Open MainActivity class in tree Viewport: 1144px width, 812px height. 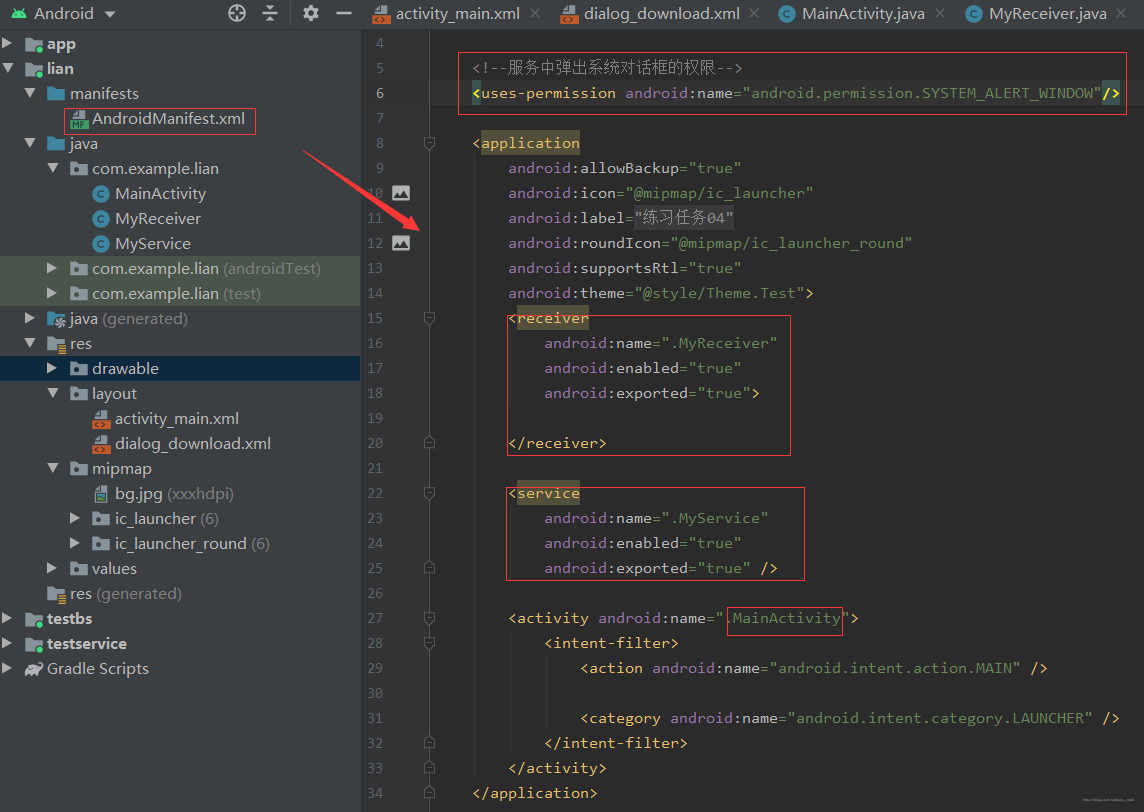[160, 193]
